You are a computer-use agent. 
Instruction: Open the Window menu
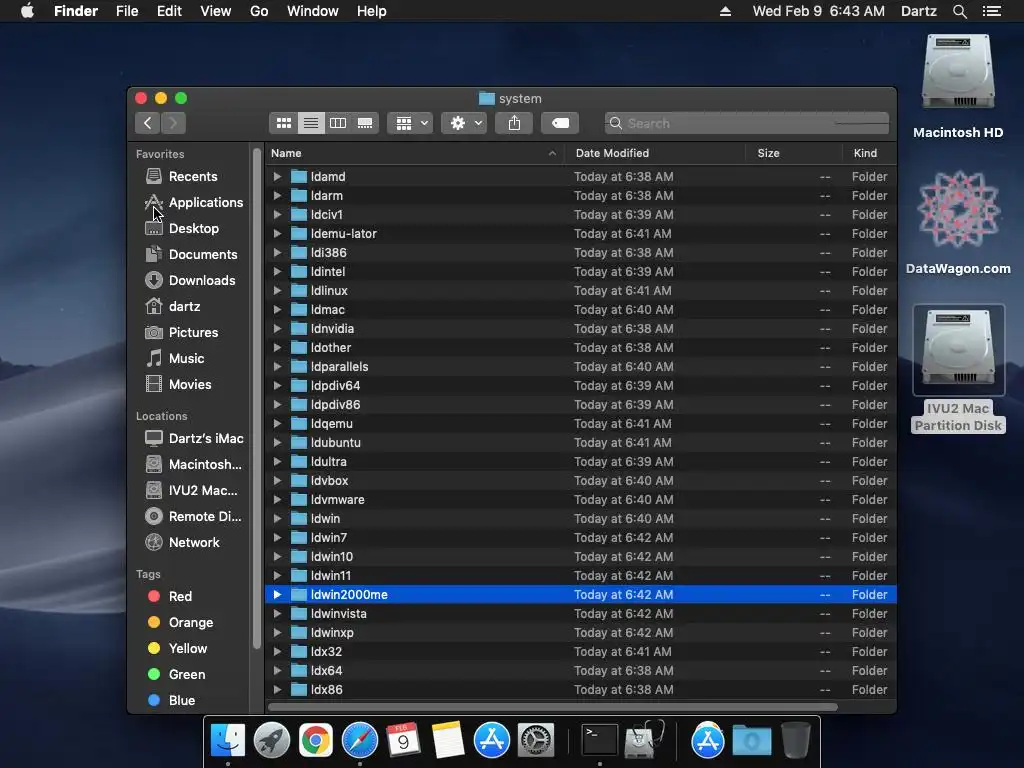pyautogui.click(x=313, y=11)
